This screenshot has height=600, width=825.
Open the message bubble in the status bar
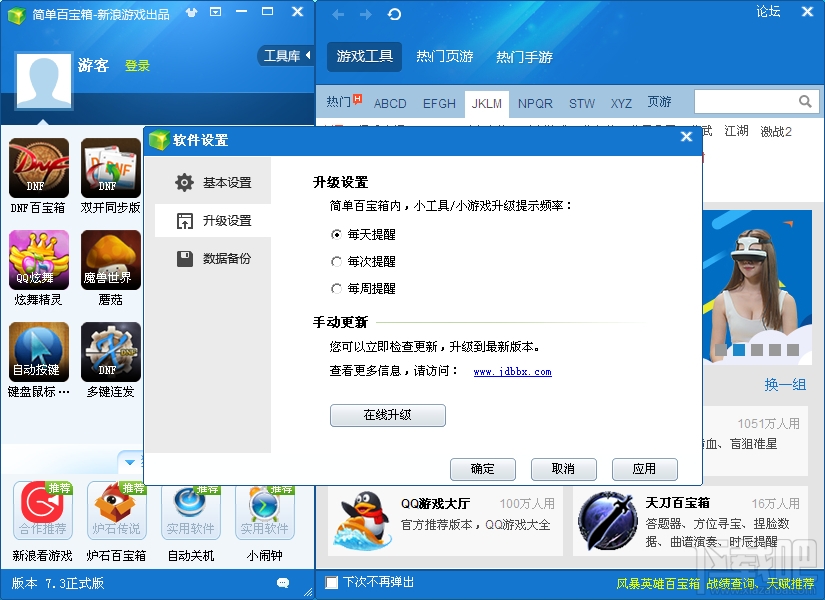[282, 581]
